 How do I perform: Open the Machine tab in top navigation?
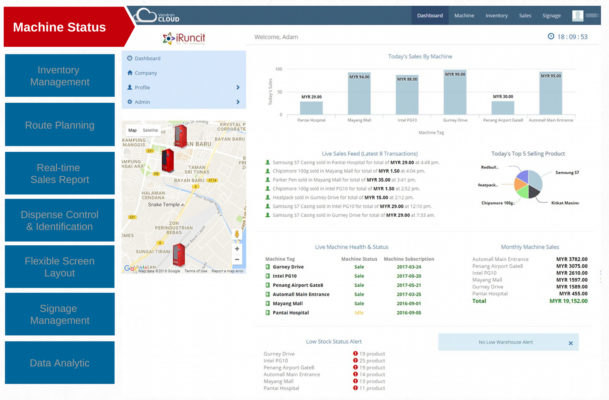[464, 16]
